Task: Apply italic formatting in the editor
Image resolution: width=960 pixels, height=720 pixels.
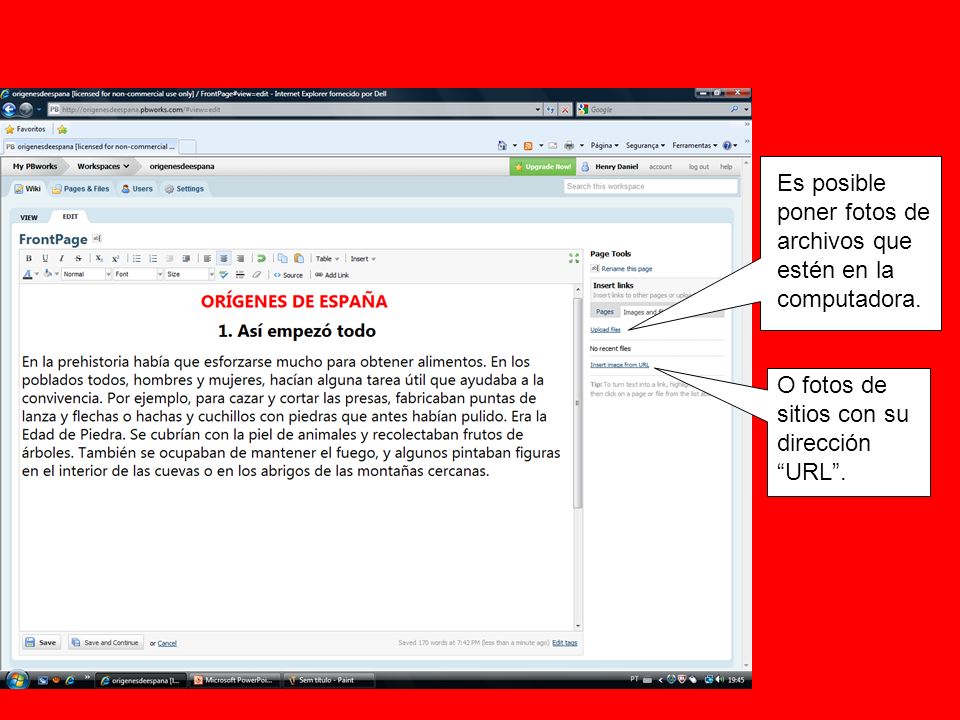Action: coord(61,258)
